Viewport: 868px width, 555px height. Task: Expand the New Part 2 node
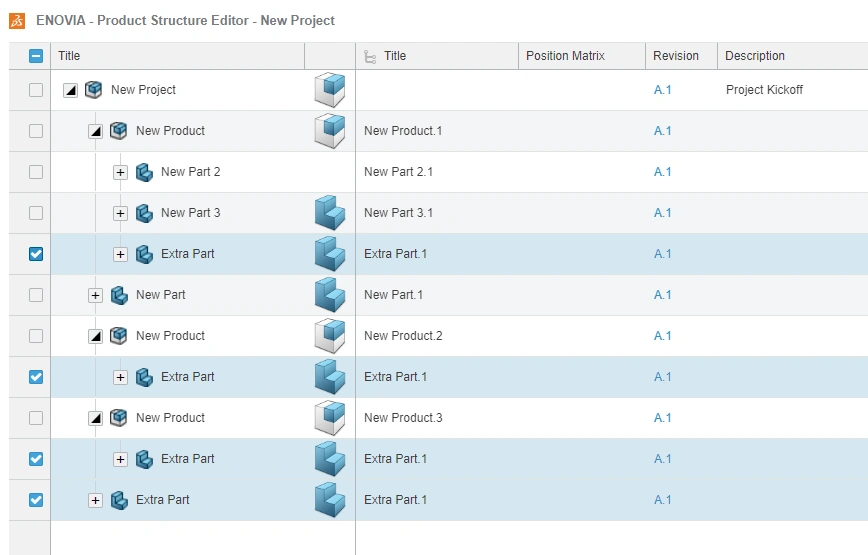tap(120, 172)
